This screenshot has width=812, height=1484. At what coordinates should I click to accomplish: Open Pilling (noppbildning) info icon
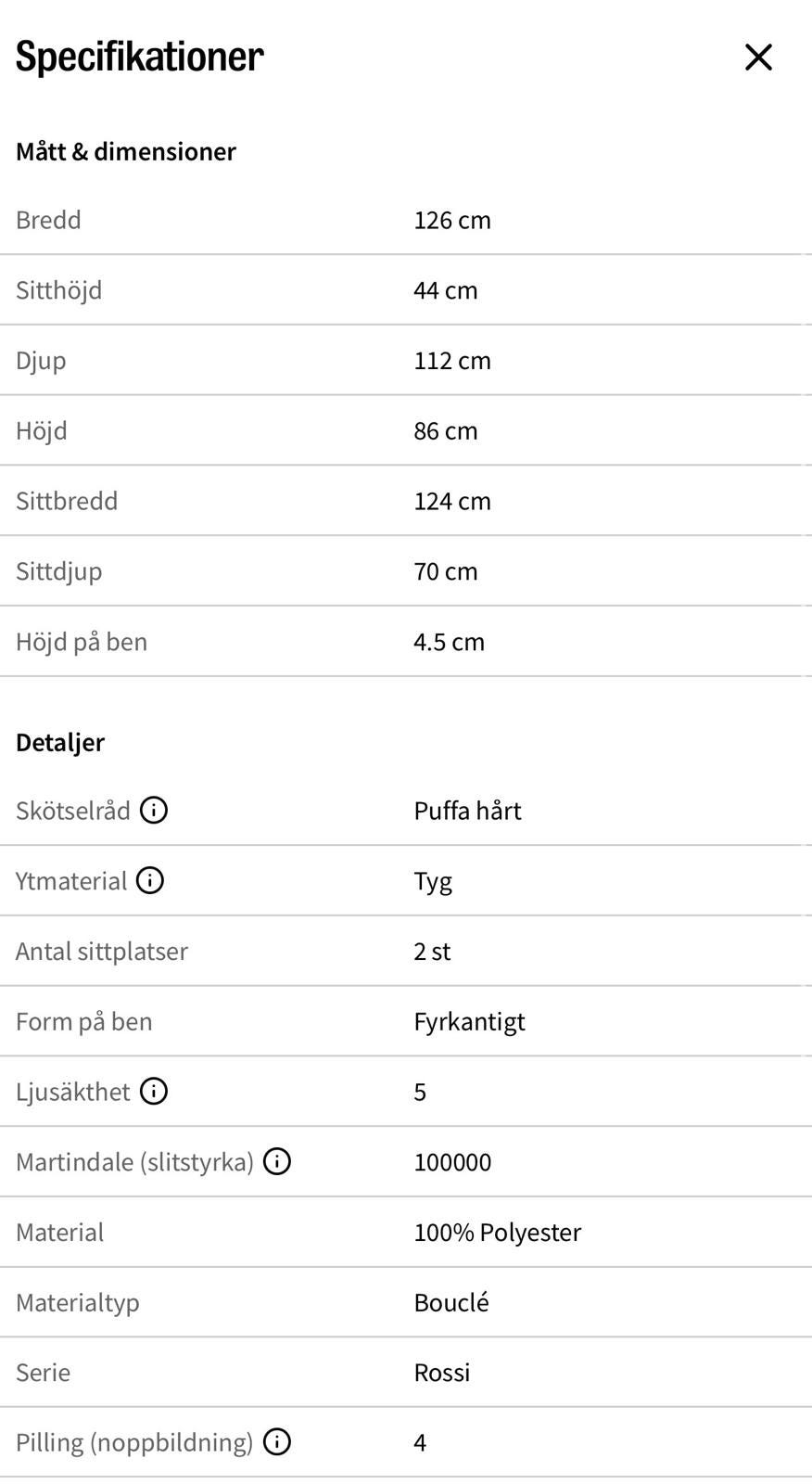tap(277, 1442)
